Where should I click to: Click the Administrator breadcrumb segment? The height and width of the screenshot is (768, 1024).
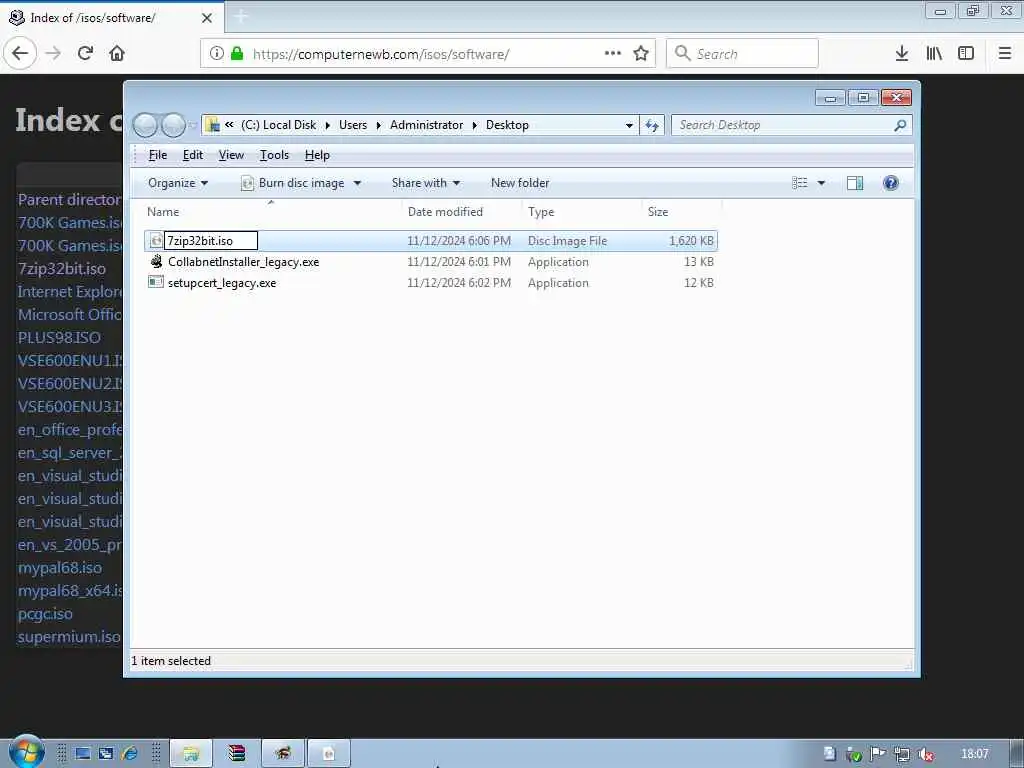click(426, 125)
